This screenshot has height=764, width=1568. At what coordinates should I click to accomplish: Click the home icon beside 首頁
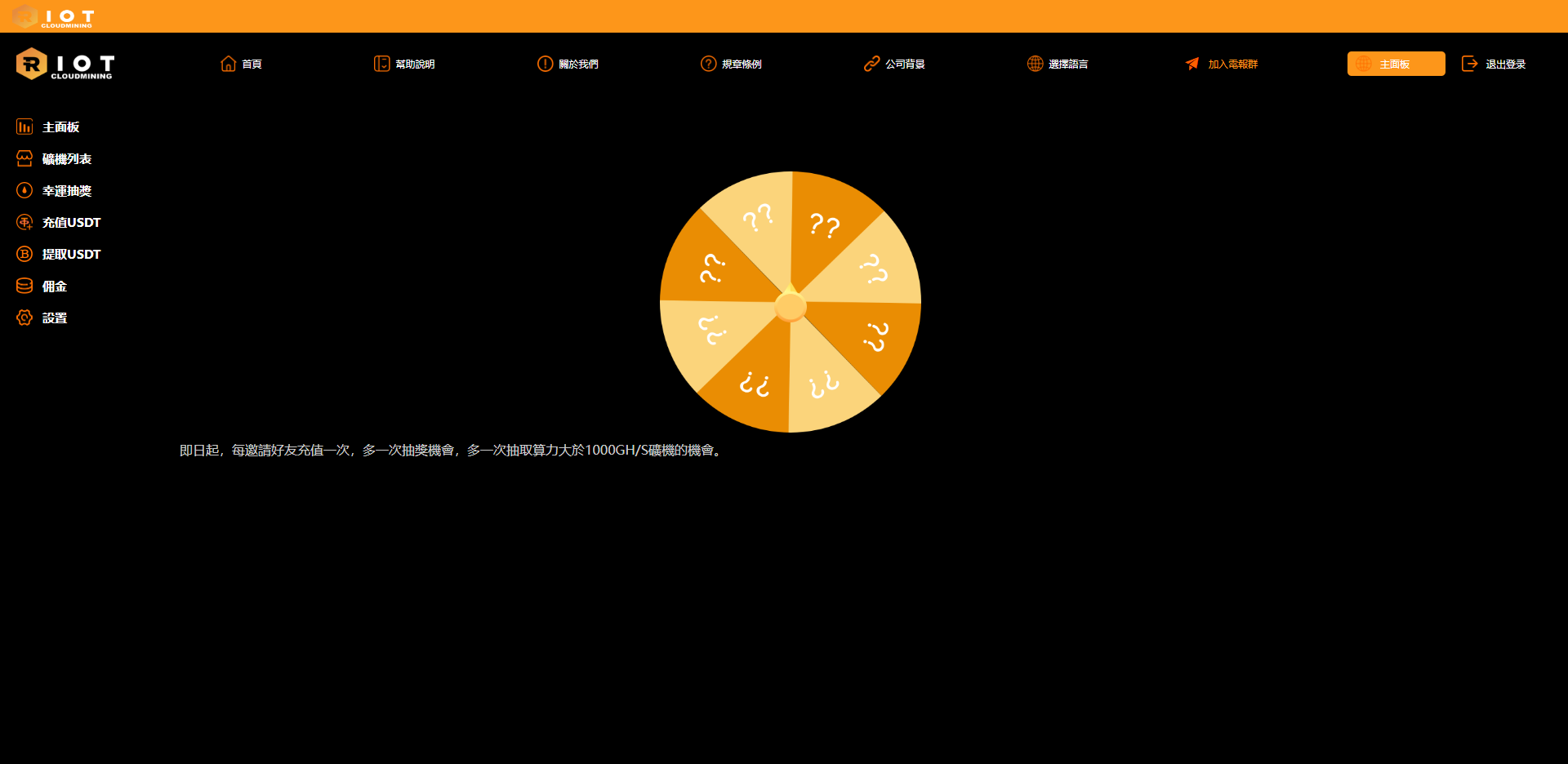coord(228,64)
